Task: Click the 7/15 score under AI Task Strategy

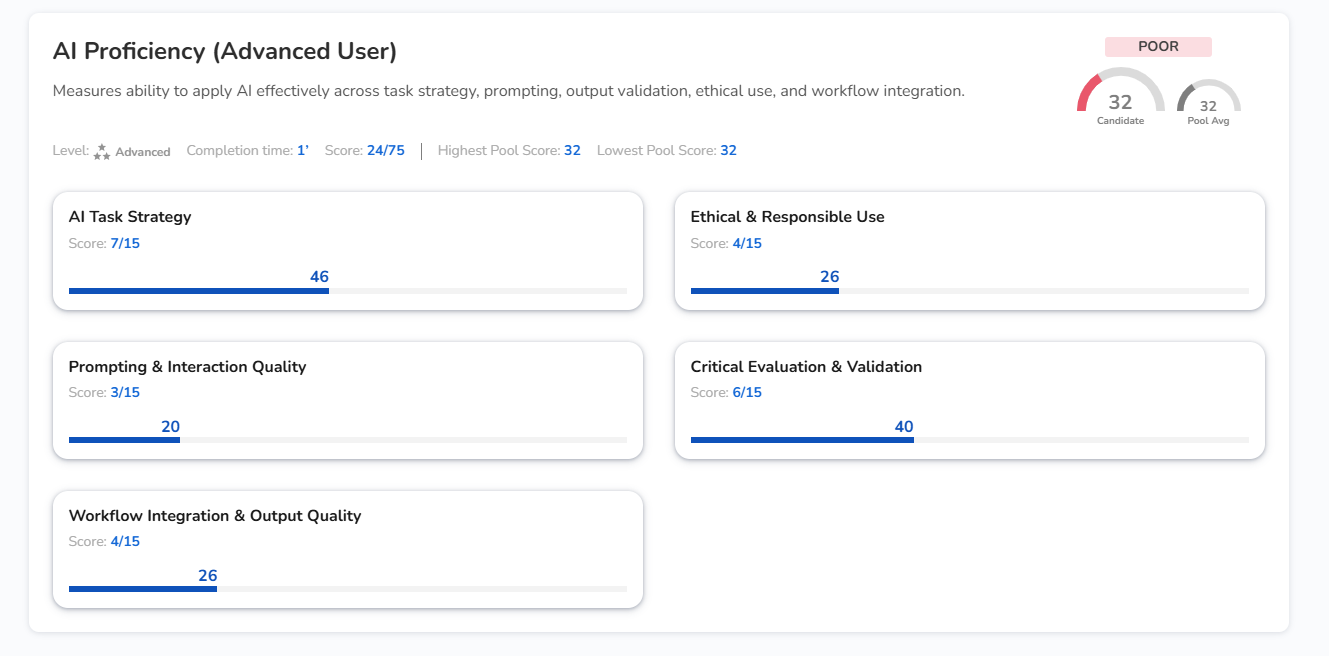Action: 125,243
